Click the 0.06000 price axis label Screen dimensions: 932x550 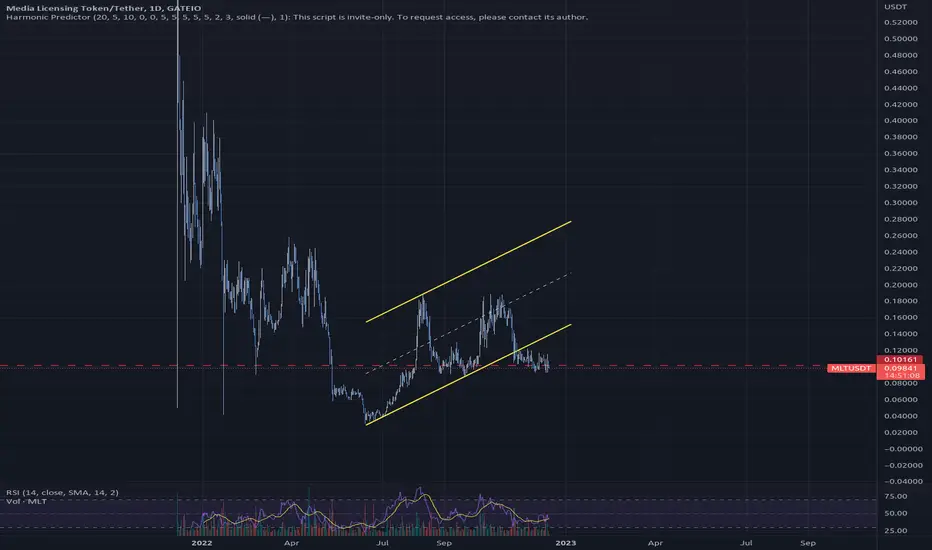(900, 400)
